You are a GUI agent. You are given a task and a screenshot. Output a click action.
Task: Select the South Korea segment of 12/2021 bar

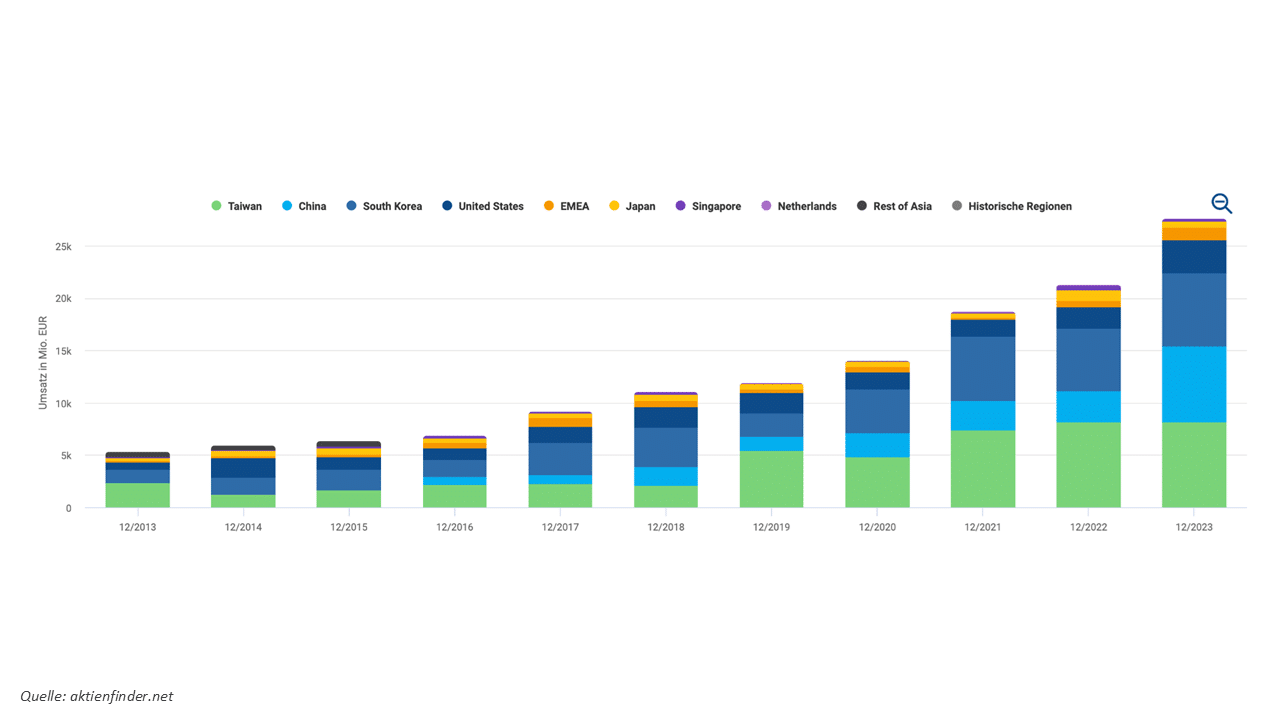pyautogui.click(x=983, y=369)
